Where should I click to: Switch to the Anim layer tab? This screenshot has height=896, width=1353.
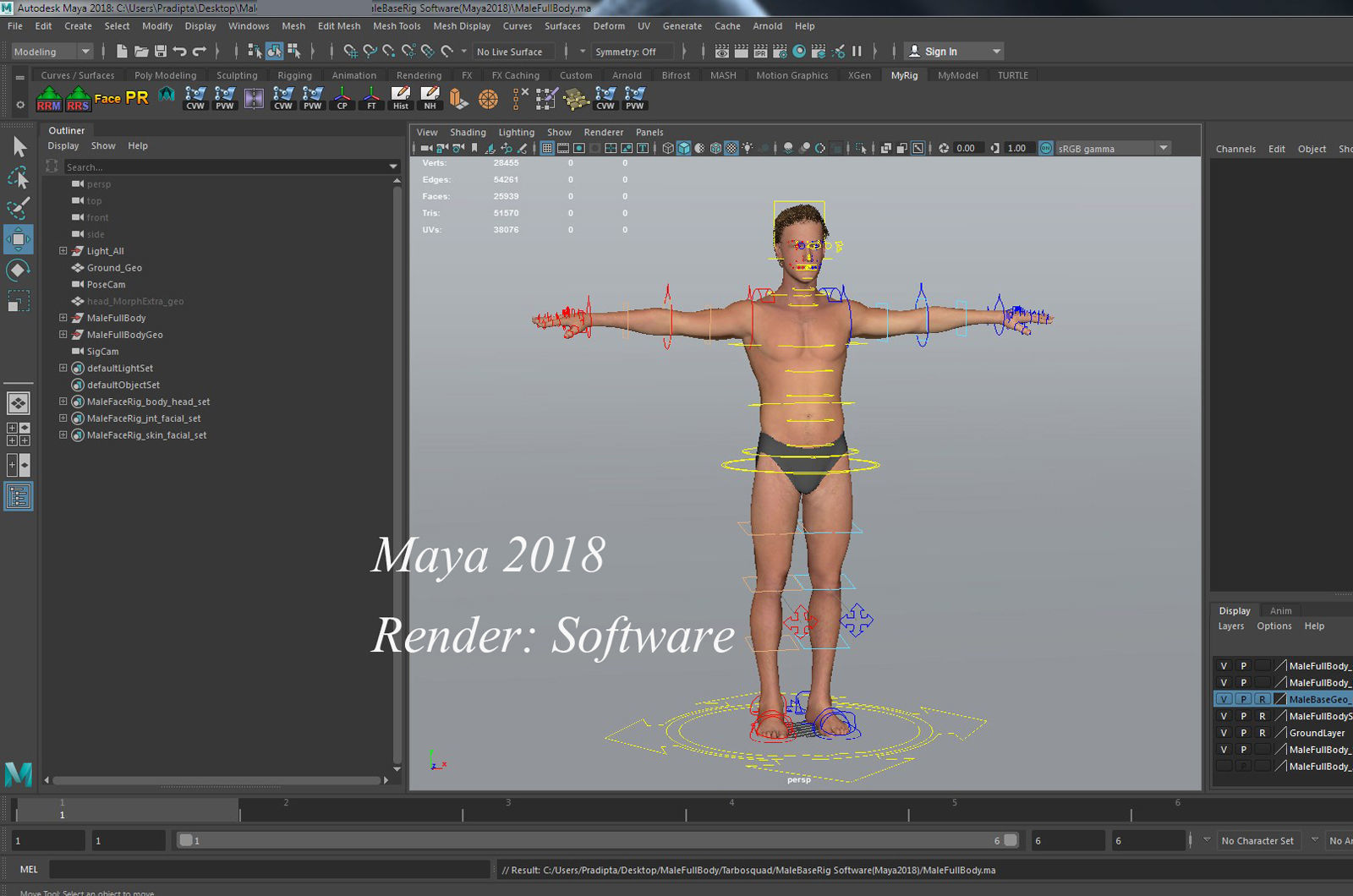click(1280, 610)
